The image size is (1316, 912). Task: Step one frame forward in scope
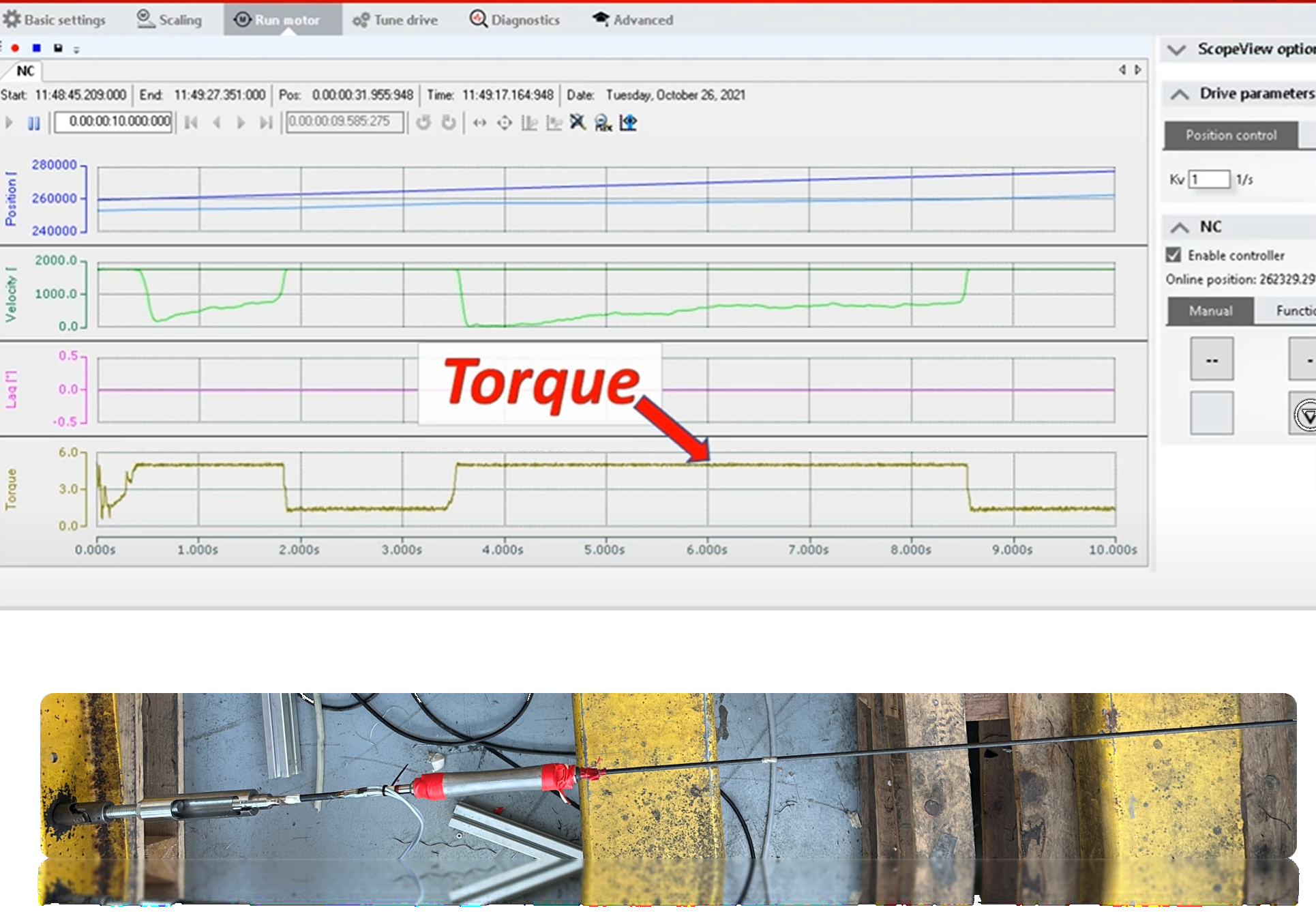pos(241,123)
